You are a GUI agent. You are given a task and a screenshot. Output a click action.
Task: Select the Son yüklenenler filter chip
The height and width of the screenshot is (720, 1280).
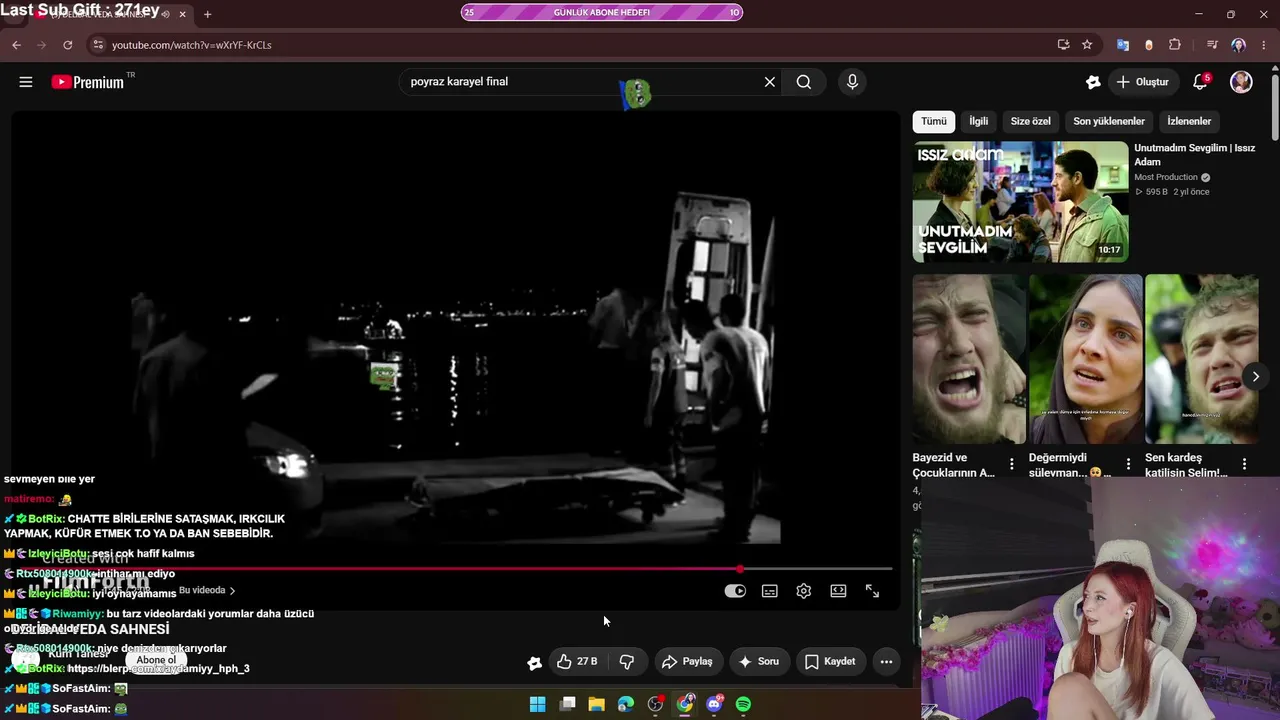[1109, 121]
